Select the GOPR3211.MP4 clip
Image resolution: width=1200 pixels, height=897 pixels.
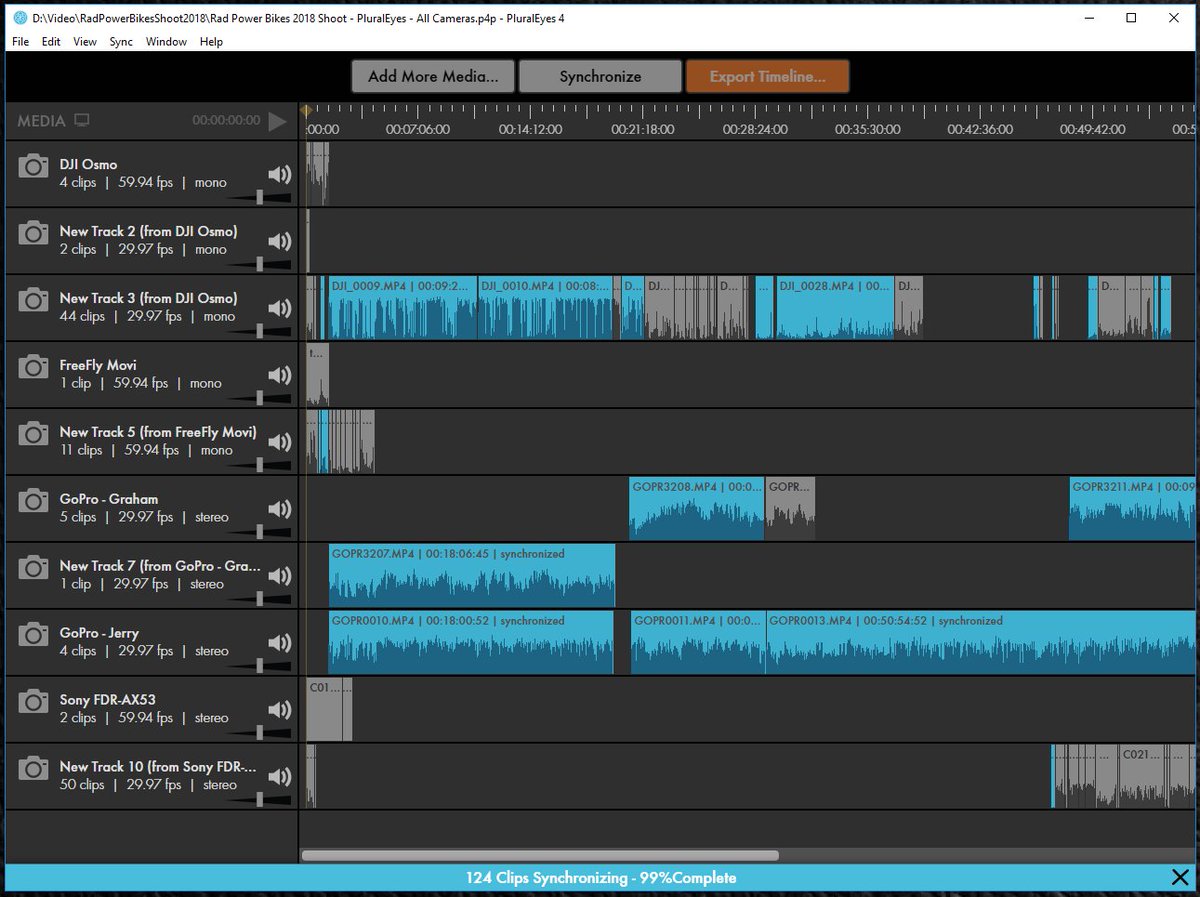1132,508
